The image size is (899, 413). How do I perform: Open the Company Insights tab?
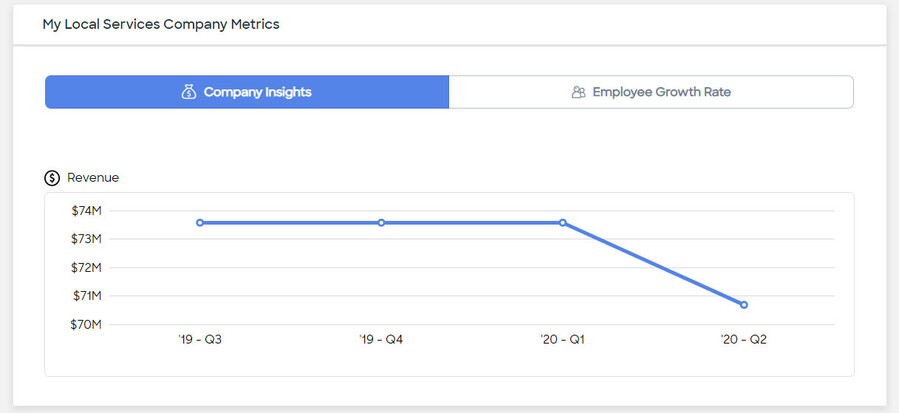tap(247, 92)
